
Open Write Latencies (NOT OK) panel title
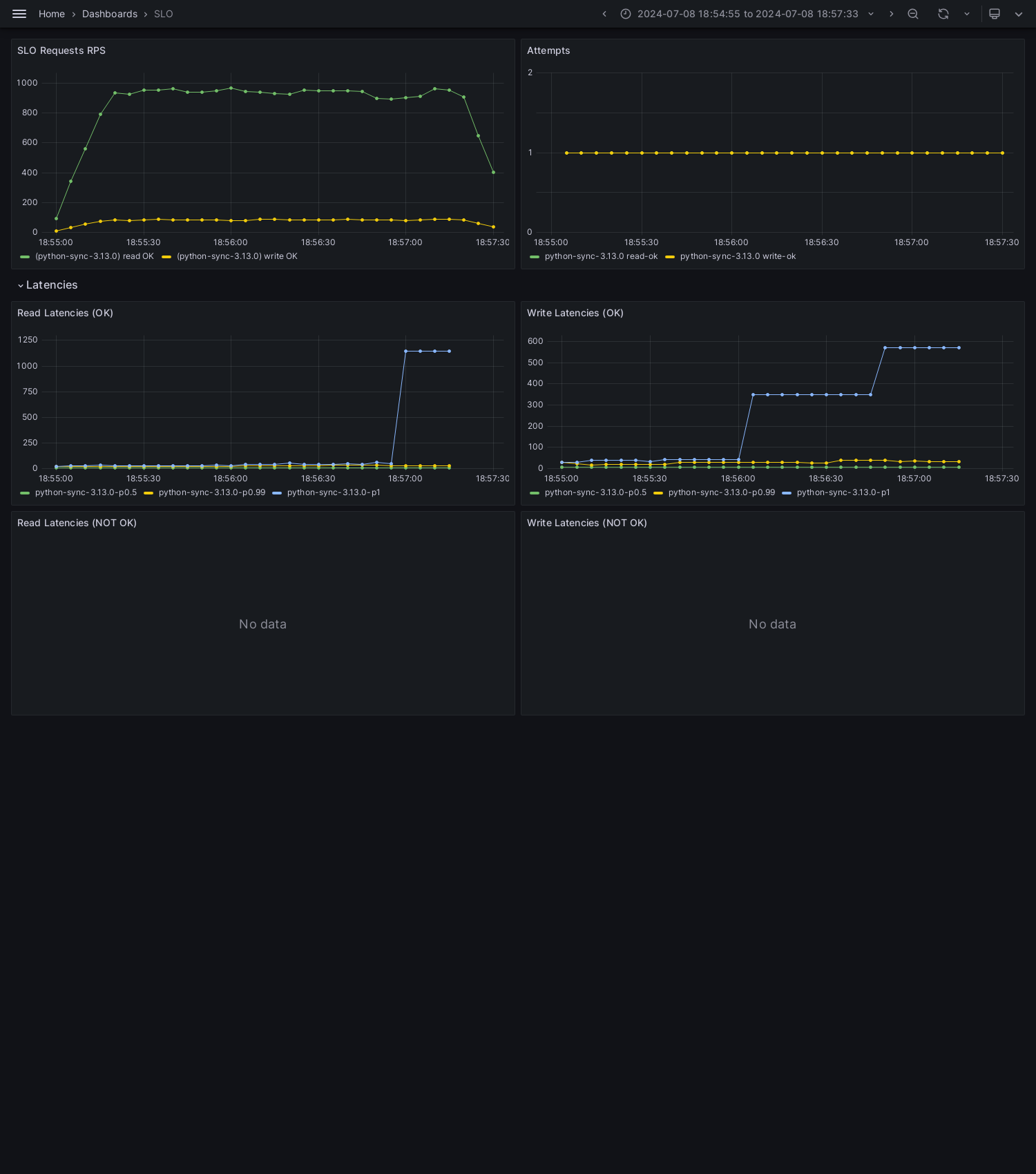point(587,523)
